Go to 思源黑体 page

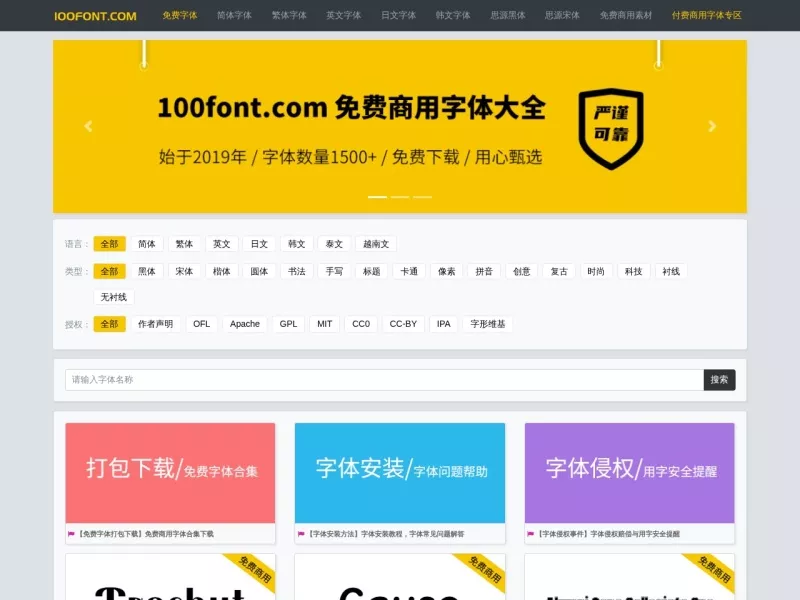coord(508,15)
